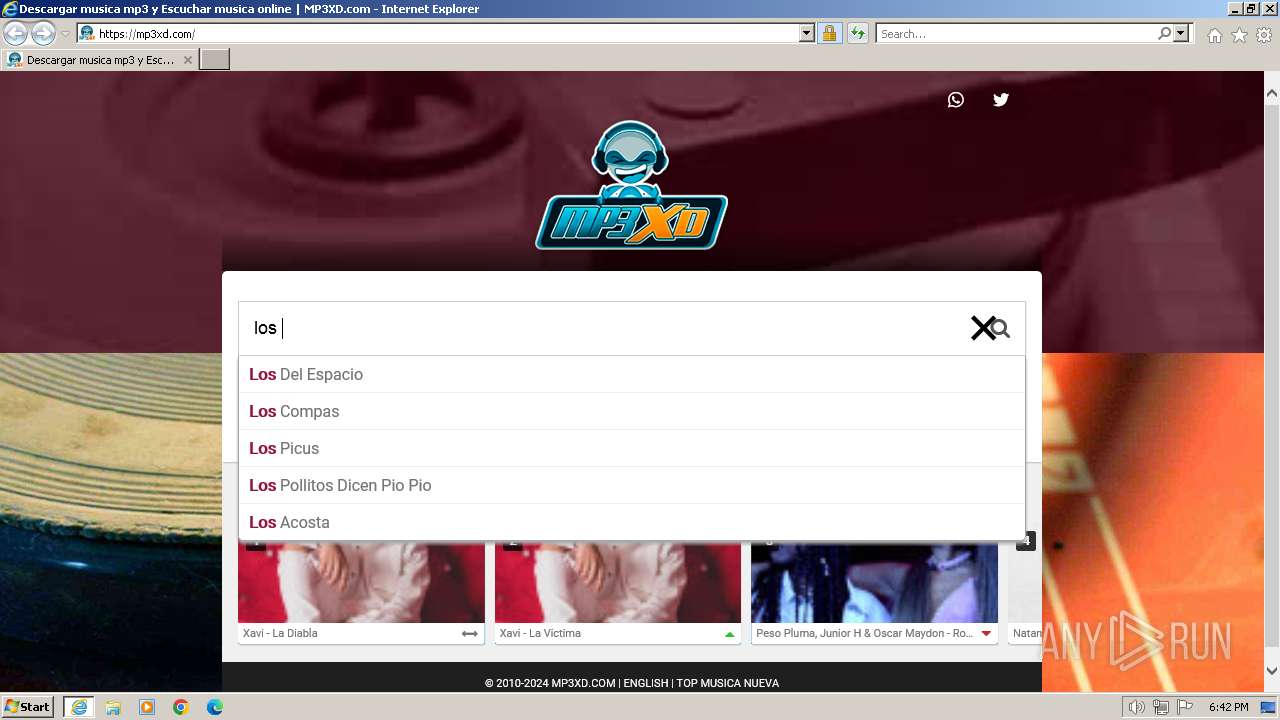Image resolution: width=1280 pixels, height=720 pixels.
Task: Click the browser search magnifier icon
Action: click(x=1164, y=33)
